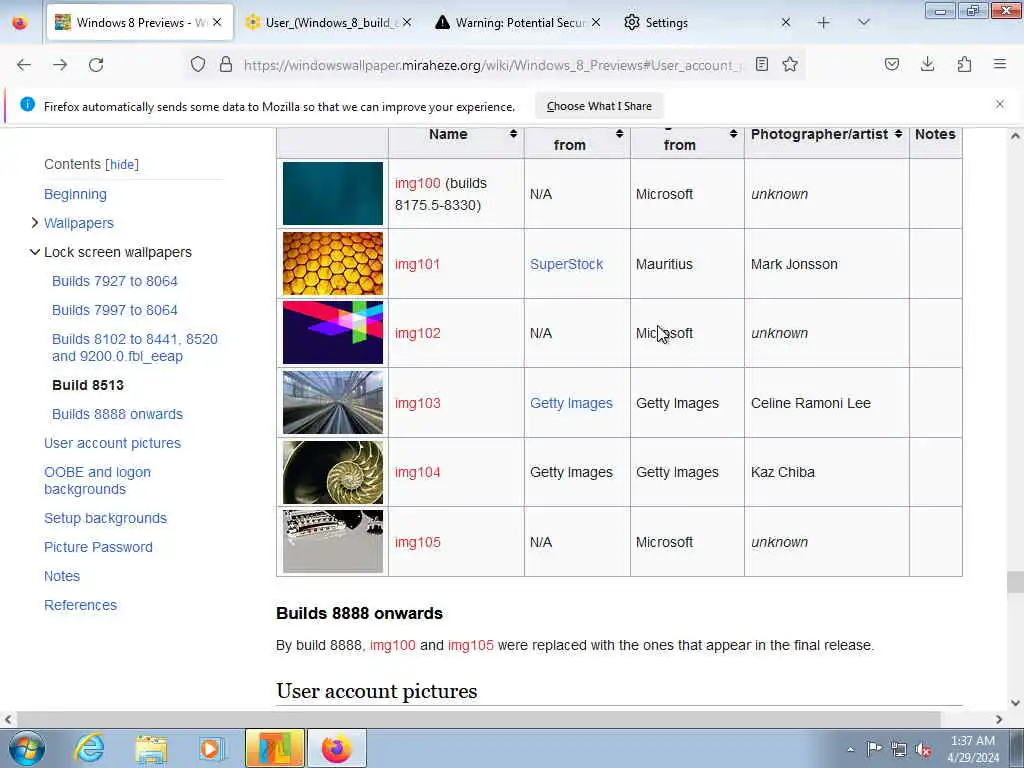1024x768 pixels.
Task: Jump to OOBE and logon backgrounds
Action: coord(97,480)
